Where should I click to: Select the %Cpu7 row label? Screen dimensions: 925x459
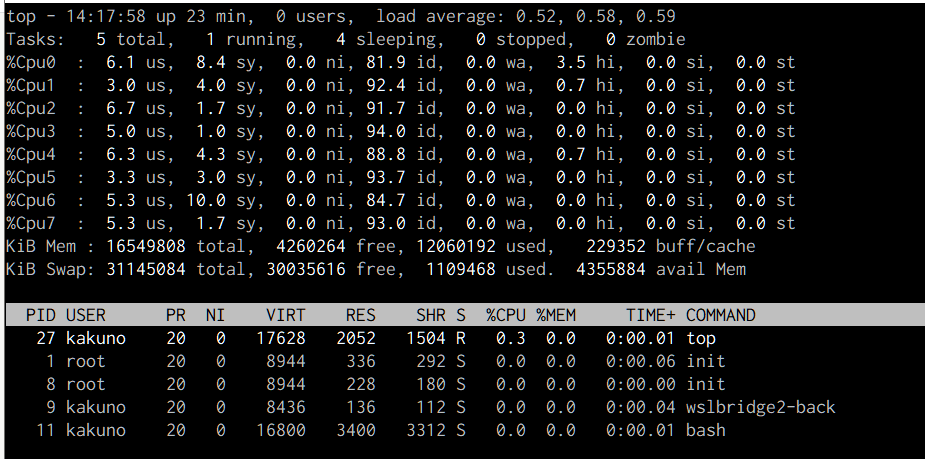click(x=31, y=223)
